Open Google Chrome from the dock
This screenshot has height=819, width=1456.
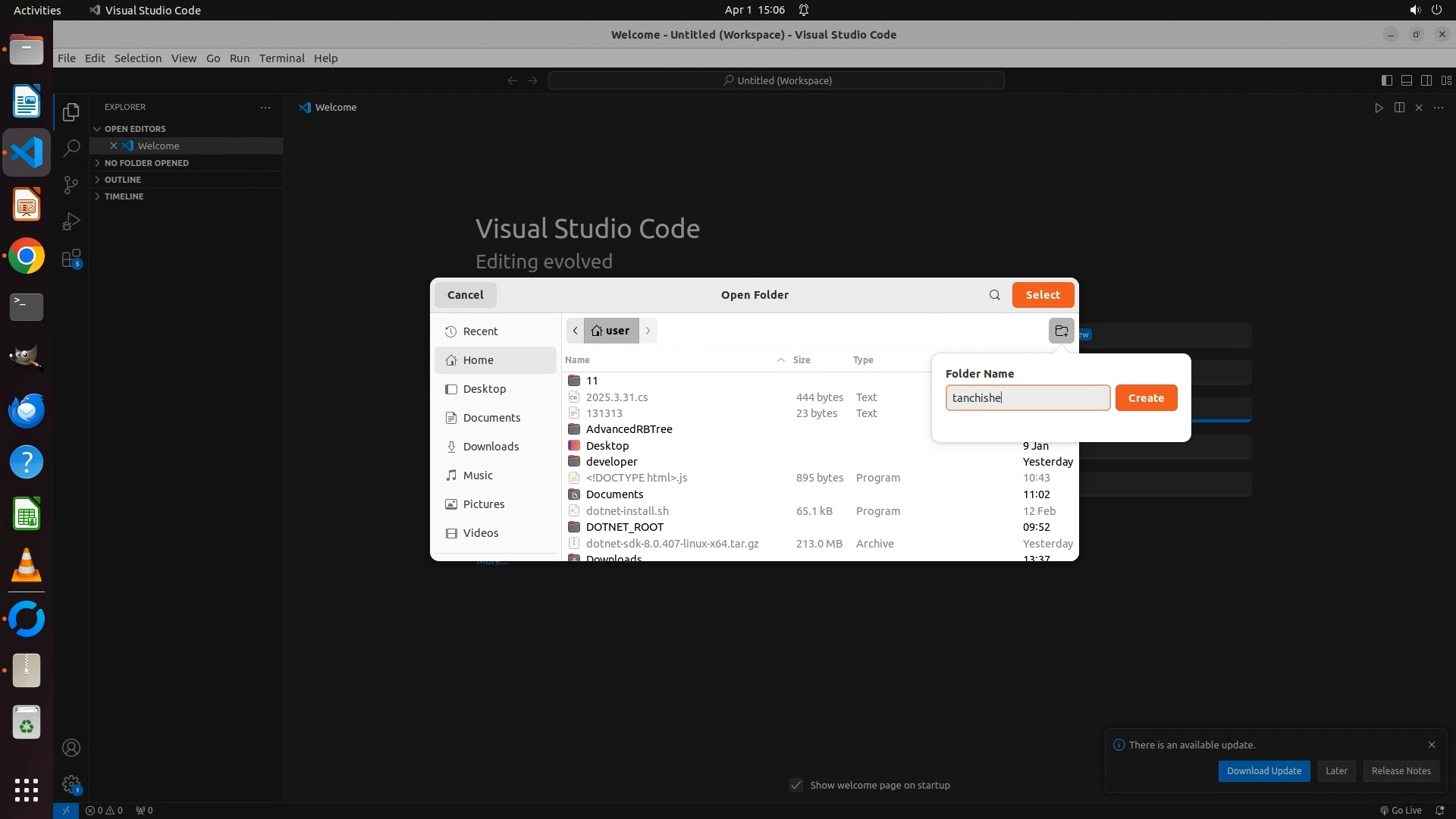click(x=27, y=256)
